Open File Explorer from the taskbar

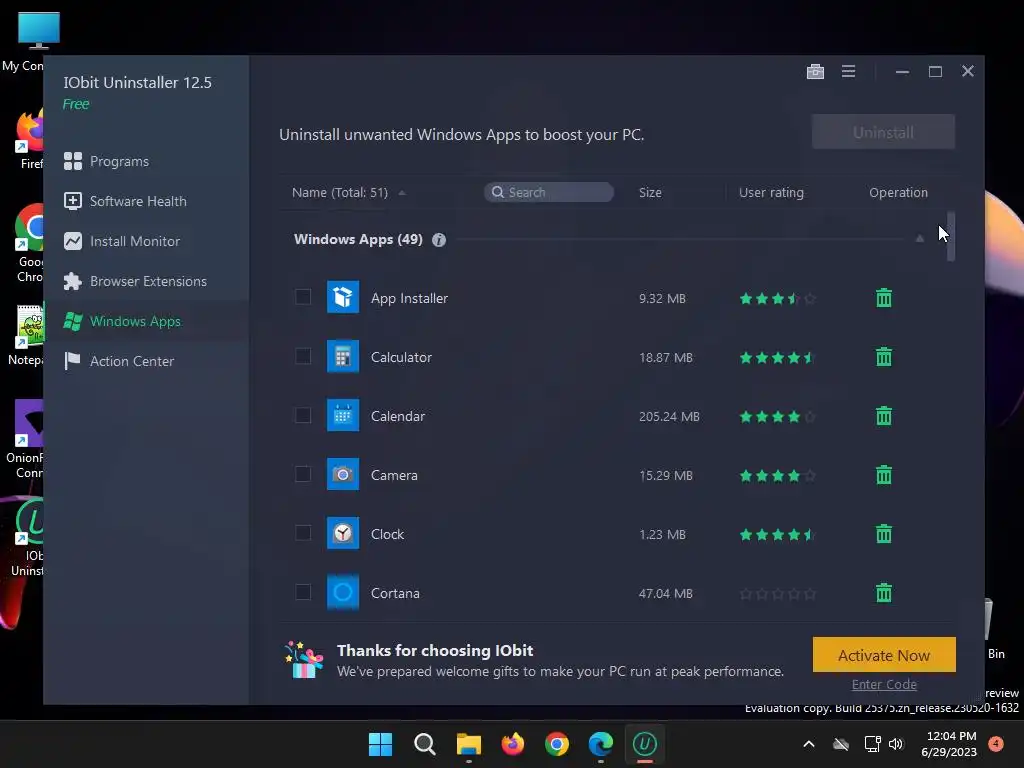coord(468,744)
